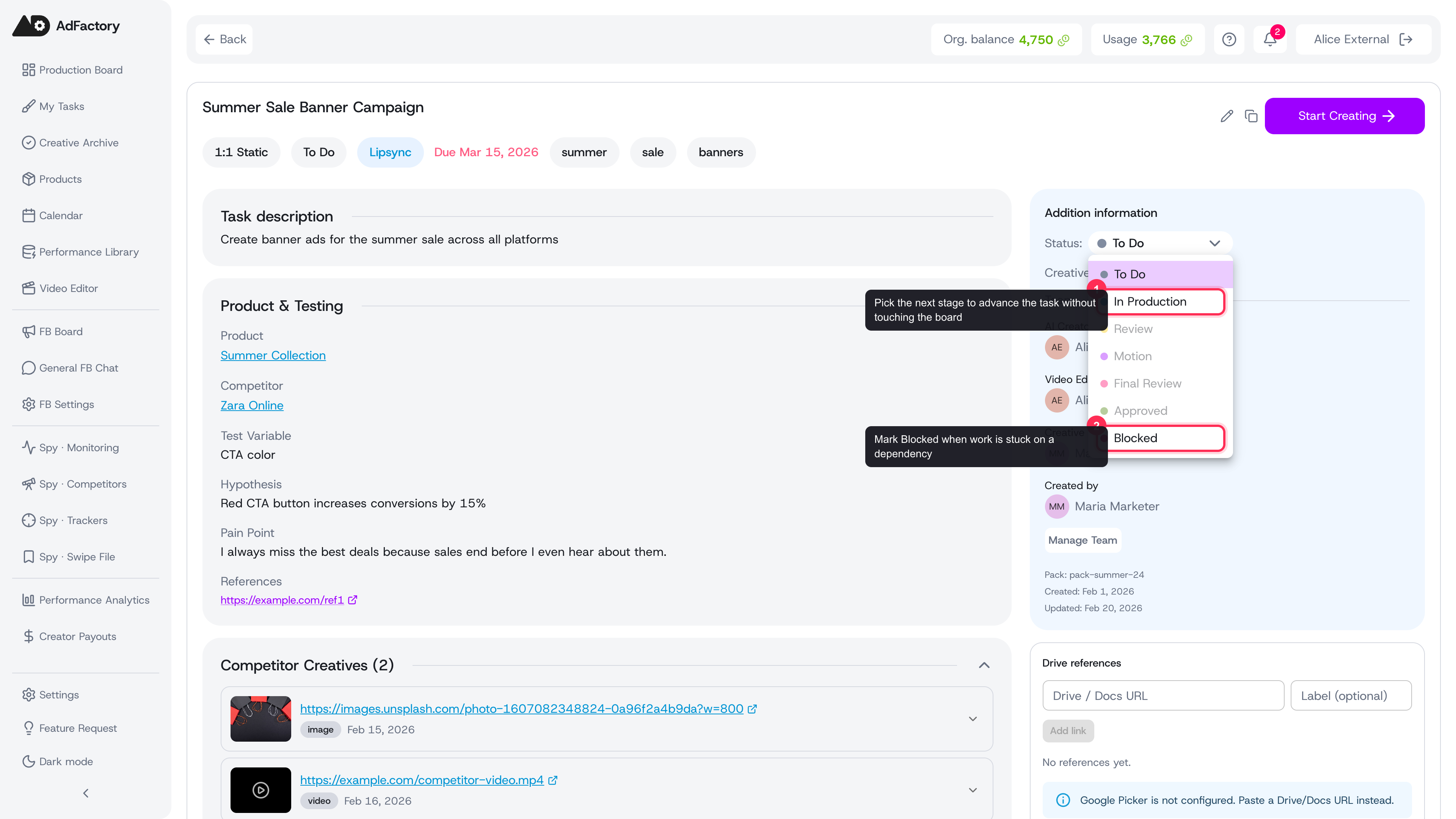The image size is (1456, 819).
Task: Click the To Do tag under the title
Action: (319, 152)
